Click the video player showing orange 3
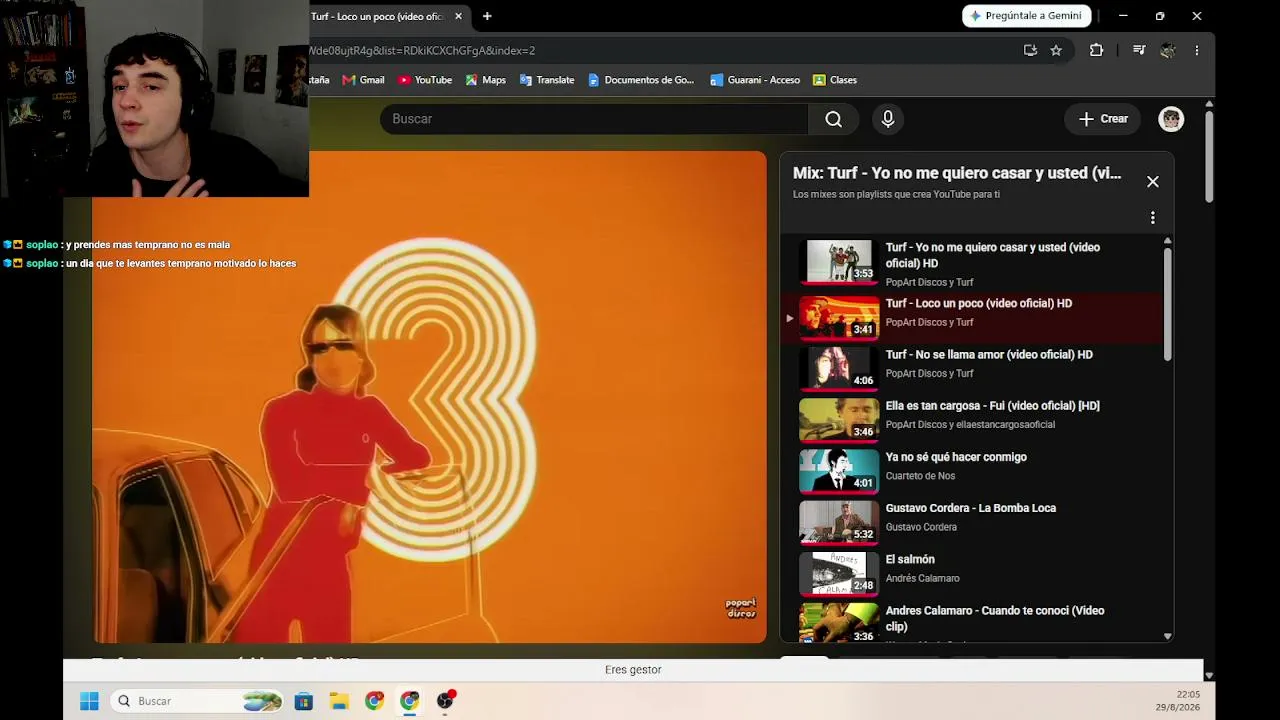 430,397
